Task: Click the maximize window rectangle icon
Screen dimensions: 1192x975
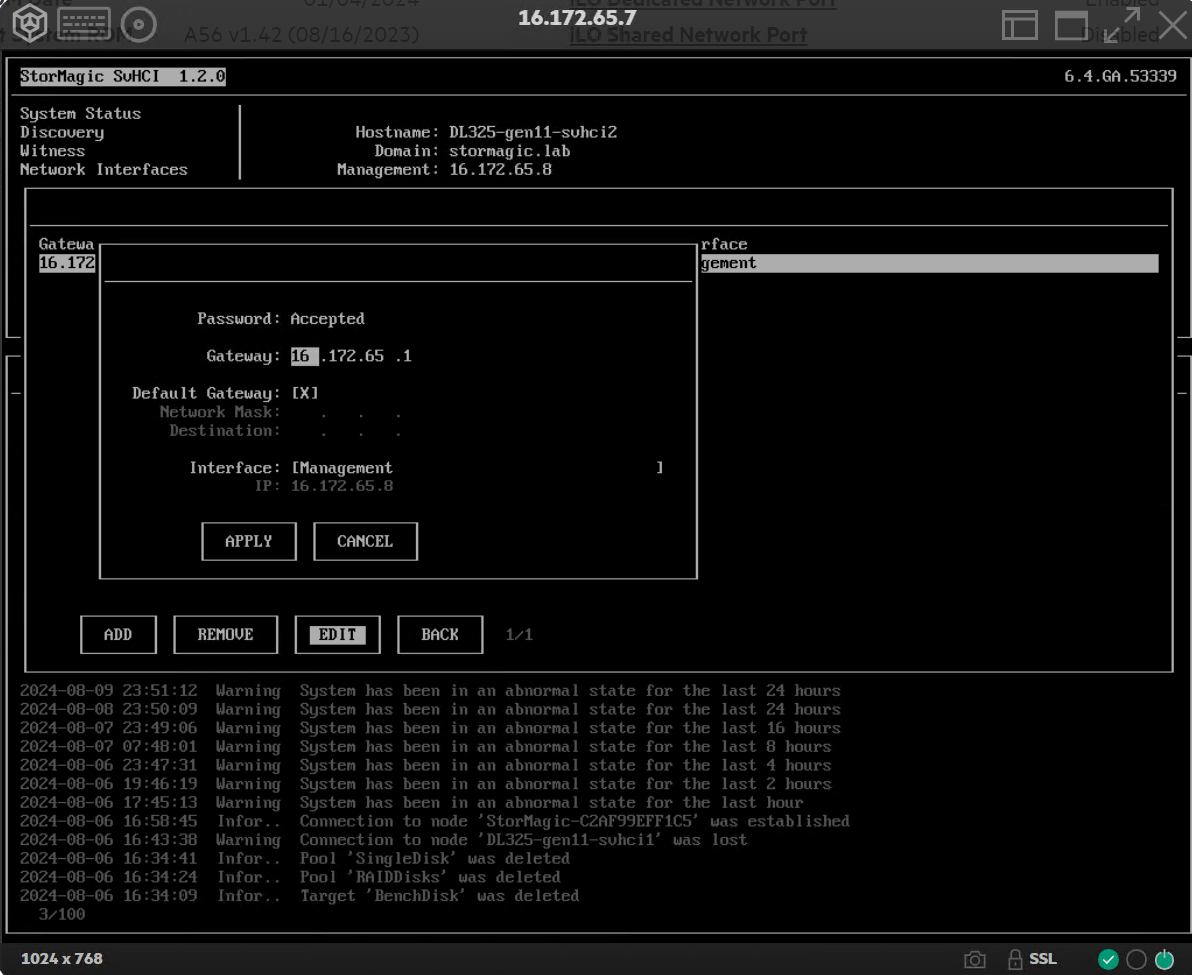Action: [1071, 26]
